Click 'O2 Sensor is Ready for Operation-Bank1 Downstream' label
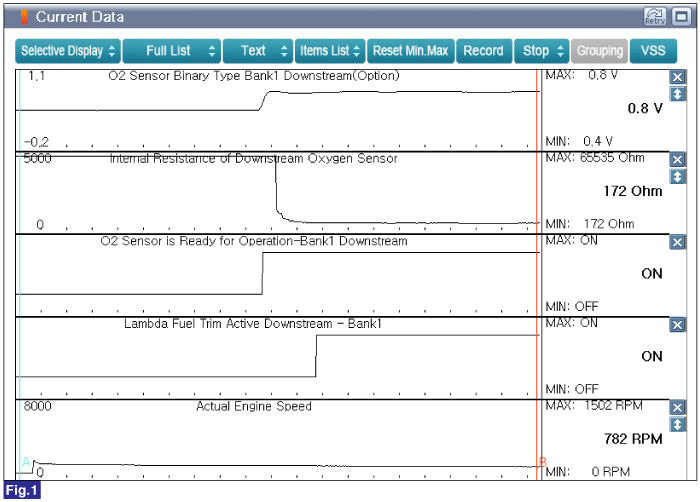700x502 pixels. tap(254, 241)
